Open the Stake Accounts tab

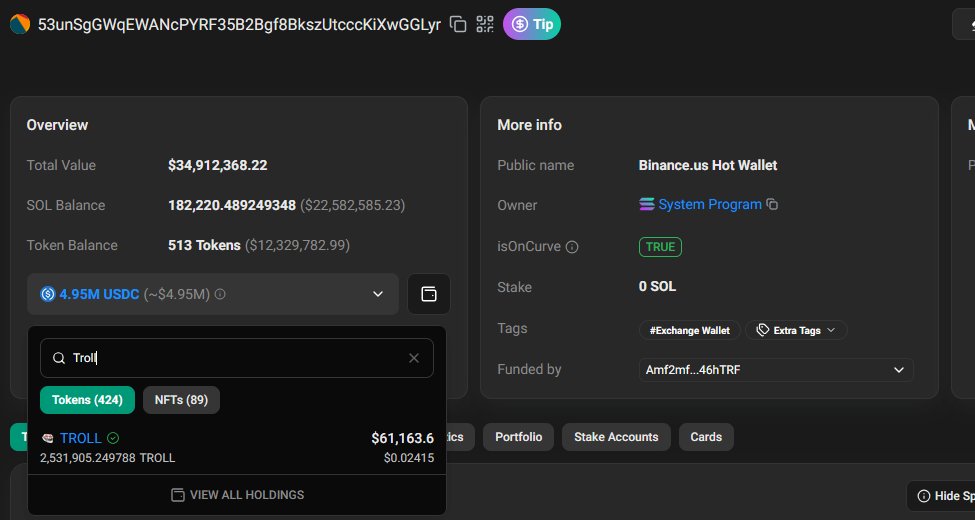(616, 437)
